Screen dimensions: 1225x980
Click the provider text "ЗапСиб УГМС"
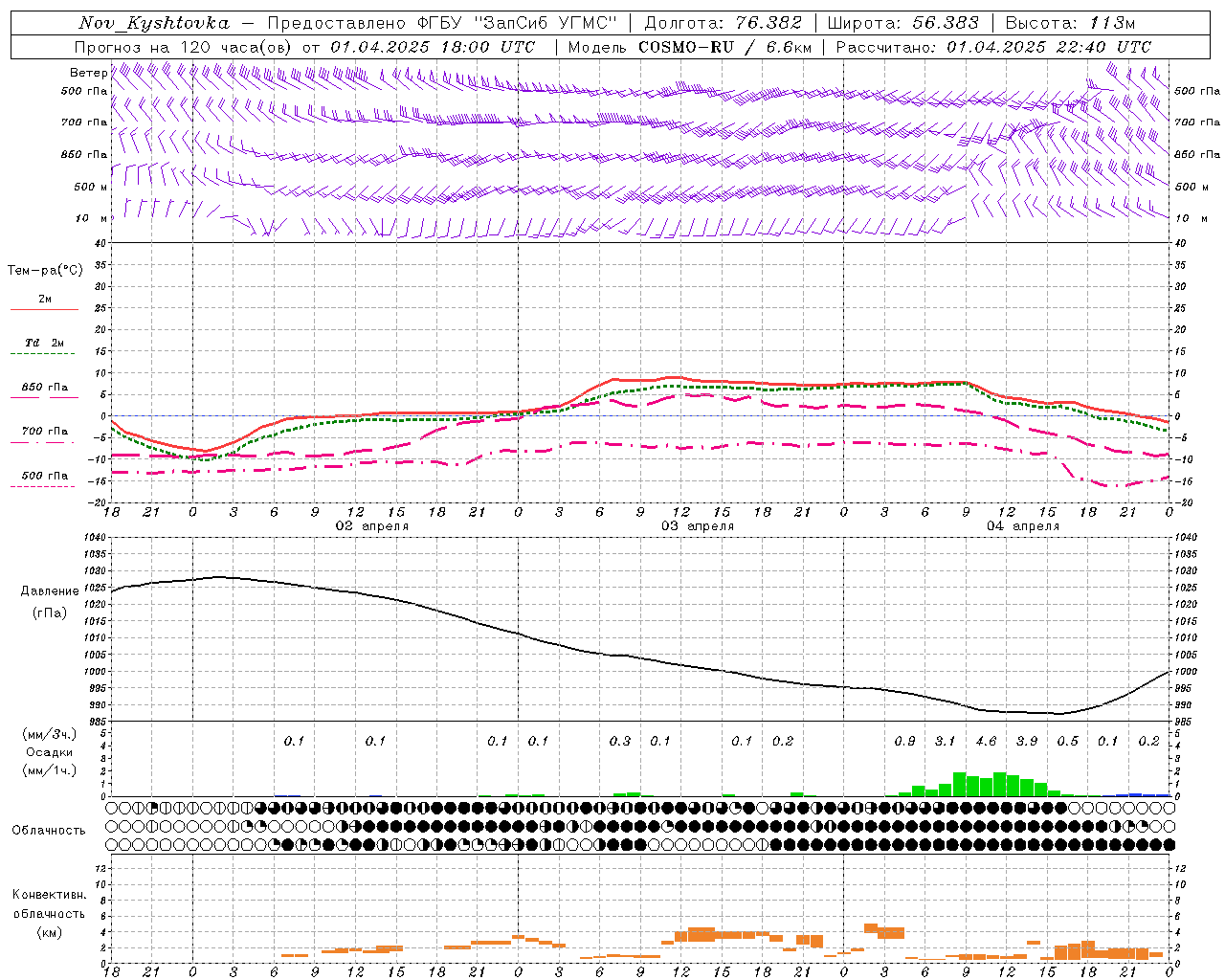[x=546, y=23]
